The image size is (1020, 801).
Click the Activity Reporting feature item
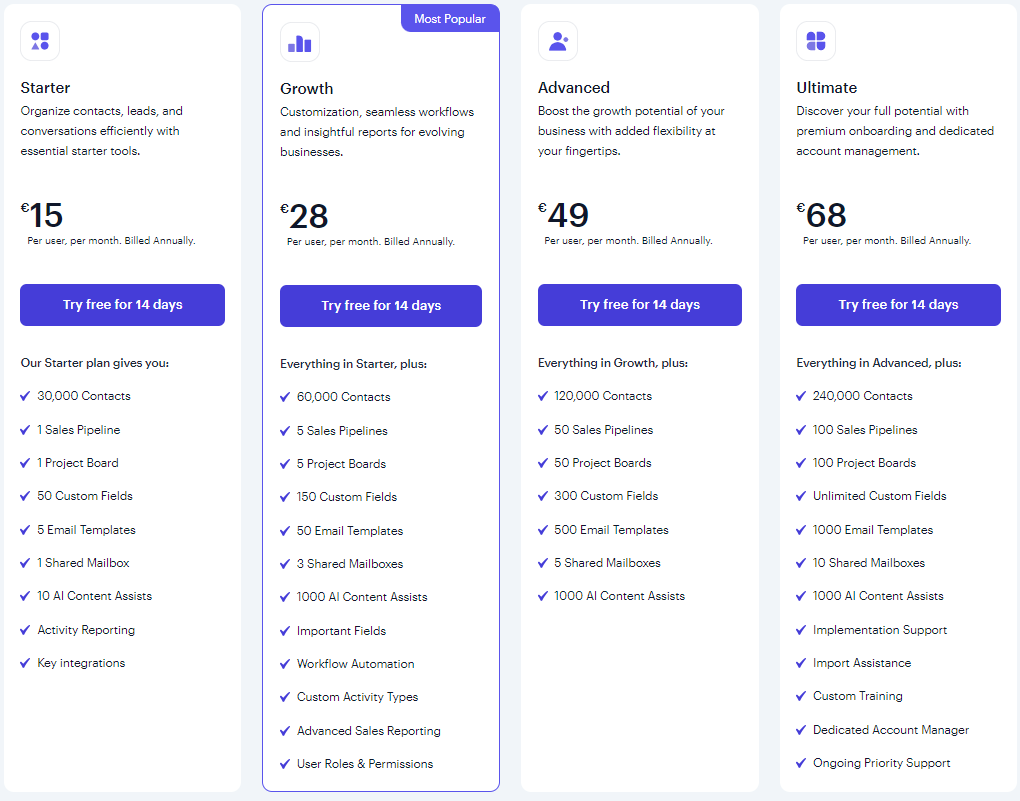(x=86, y=630)
